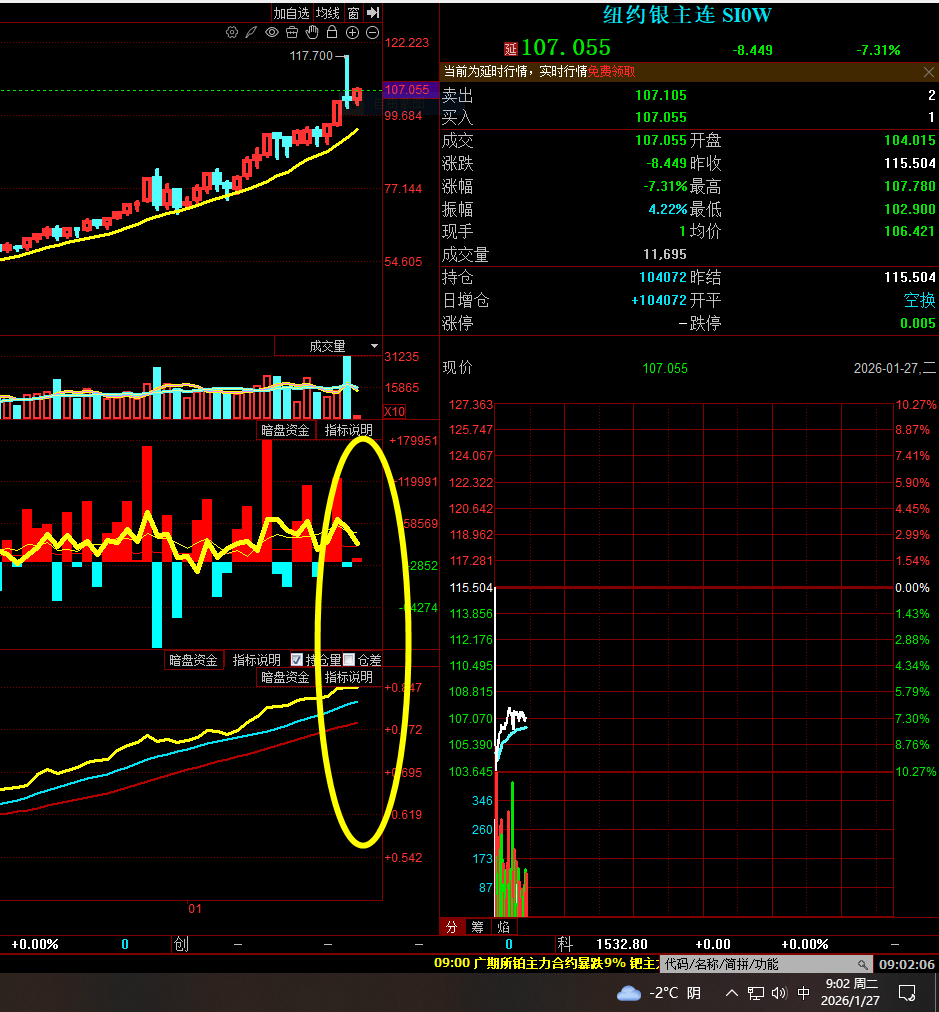939x1012 pixels.
Task: Click the 09:02:06 clock in status bar
Action: point(907,964)
